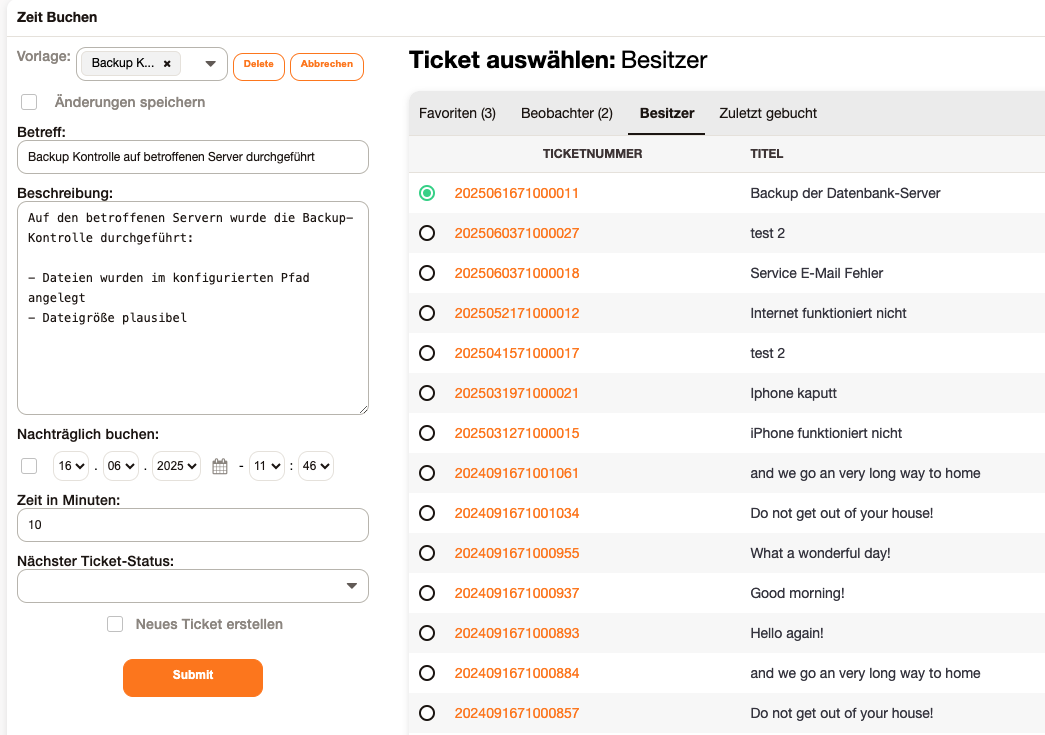Open ticket link 2025031971000021
This screenshot has height=735, width=1045.
click(517, 393)
